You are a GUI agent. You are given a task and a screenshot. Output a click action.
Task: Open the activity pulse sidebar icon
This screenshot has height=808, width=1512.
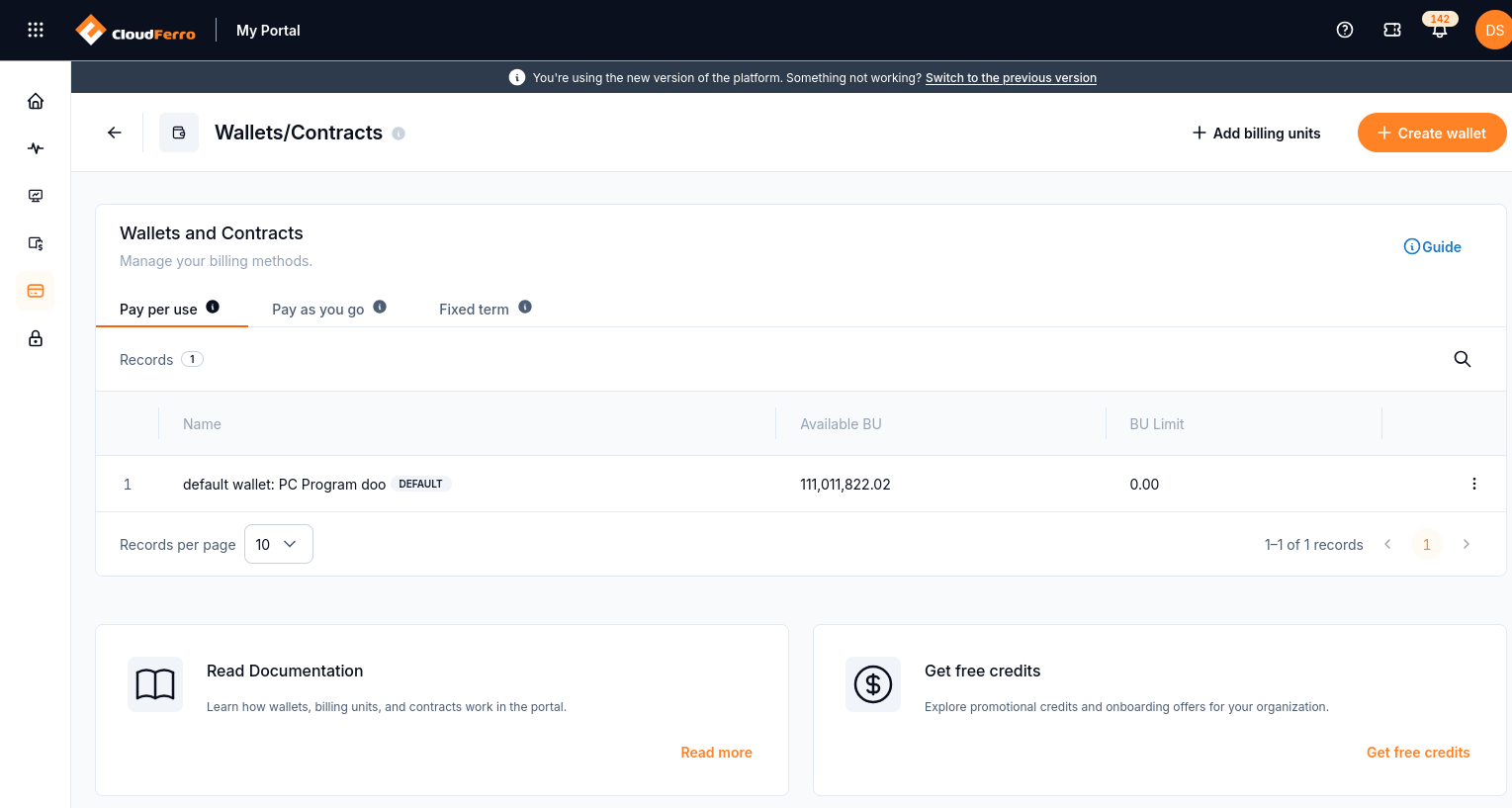(x=36, y=148)
